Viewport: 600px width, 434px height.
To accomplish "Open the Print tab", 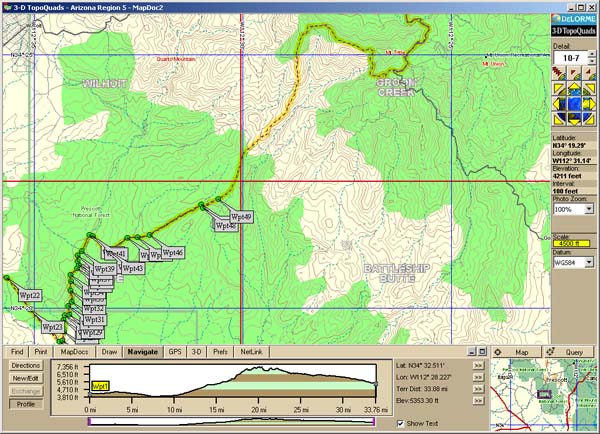I will coord(41,352).
